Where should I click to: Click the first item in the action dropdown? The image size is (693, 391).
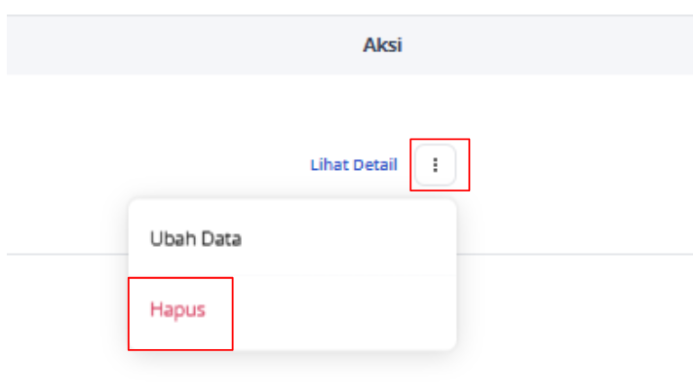[292, 239]
